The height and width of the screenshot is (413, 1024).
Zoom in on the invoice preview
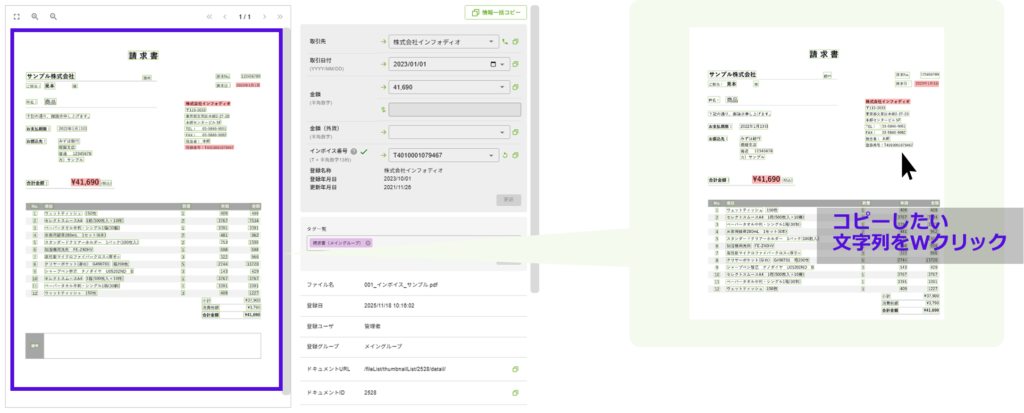[35, 17]
